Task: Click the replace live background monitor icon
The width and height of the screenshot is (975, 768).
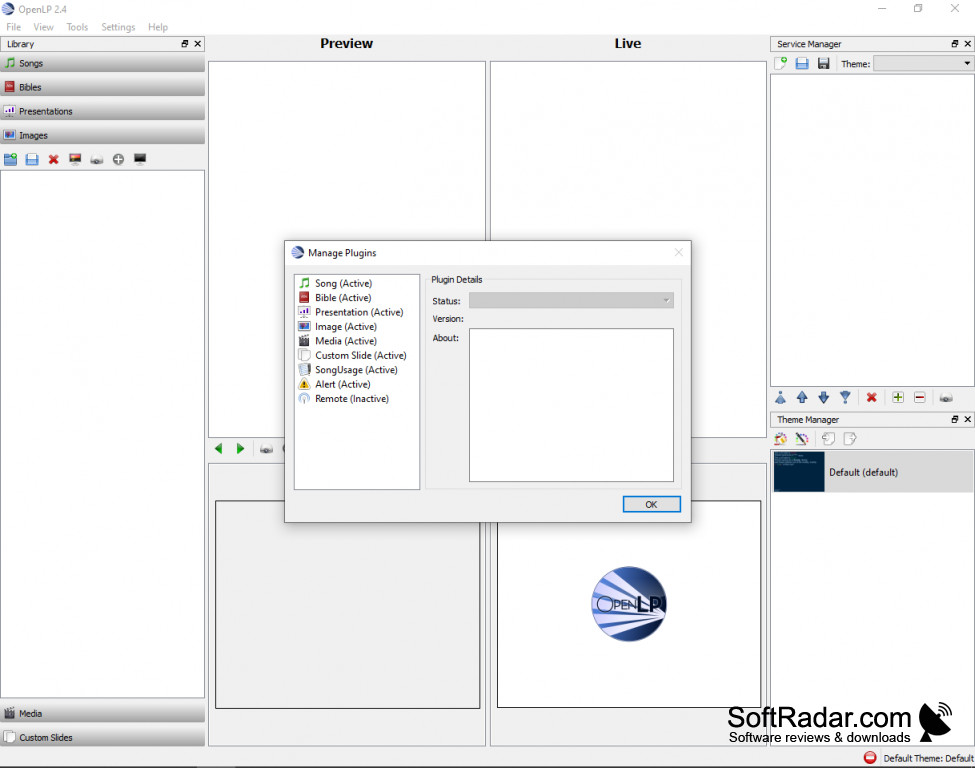Action: [x=140, y=159]
